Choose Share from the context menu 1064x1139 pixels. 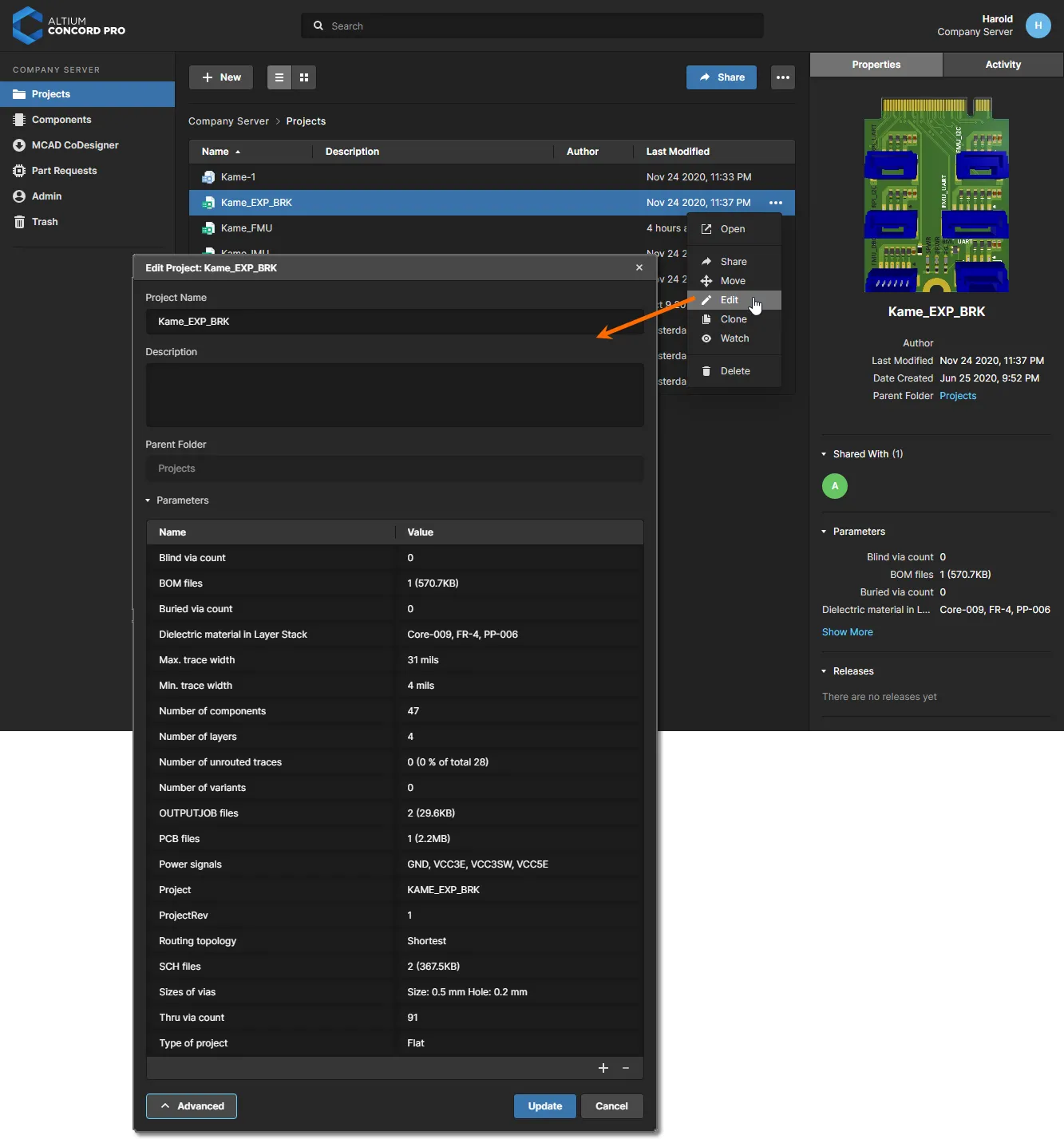click(734, 262)
